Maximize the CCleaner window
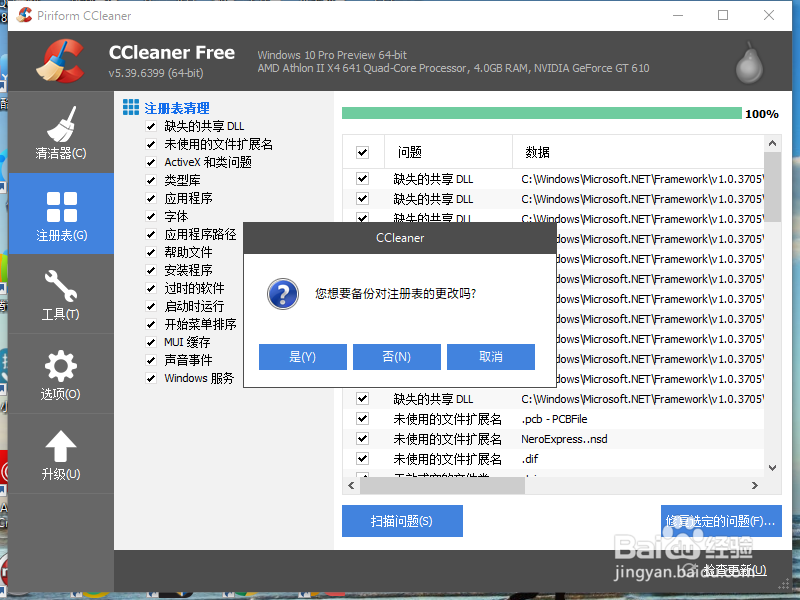Viewport: 800px width, 600px height. (x=723, y=15)
